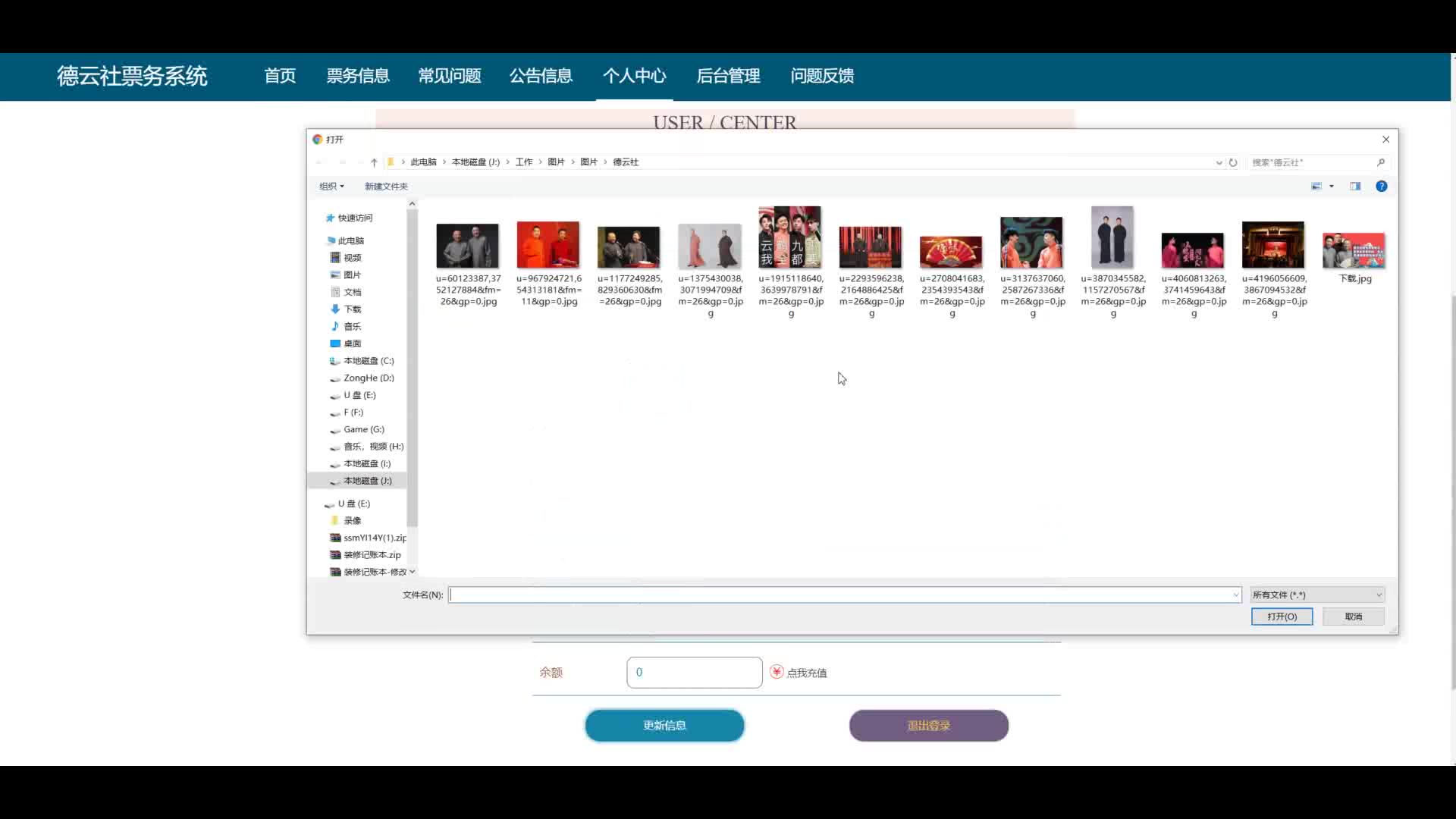The width and height of the screenshot is (1456, 819).
Task: Select the image u=967924721 thumbnail
Action: point(548,245)
